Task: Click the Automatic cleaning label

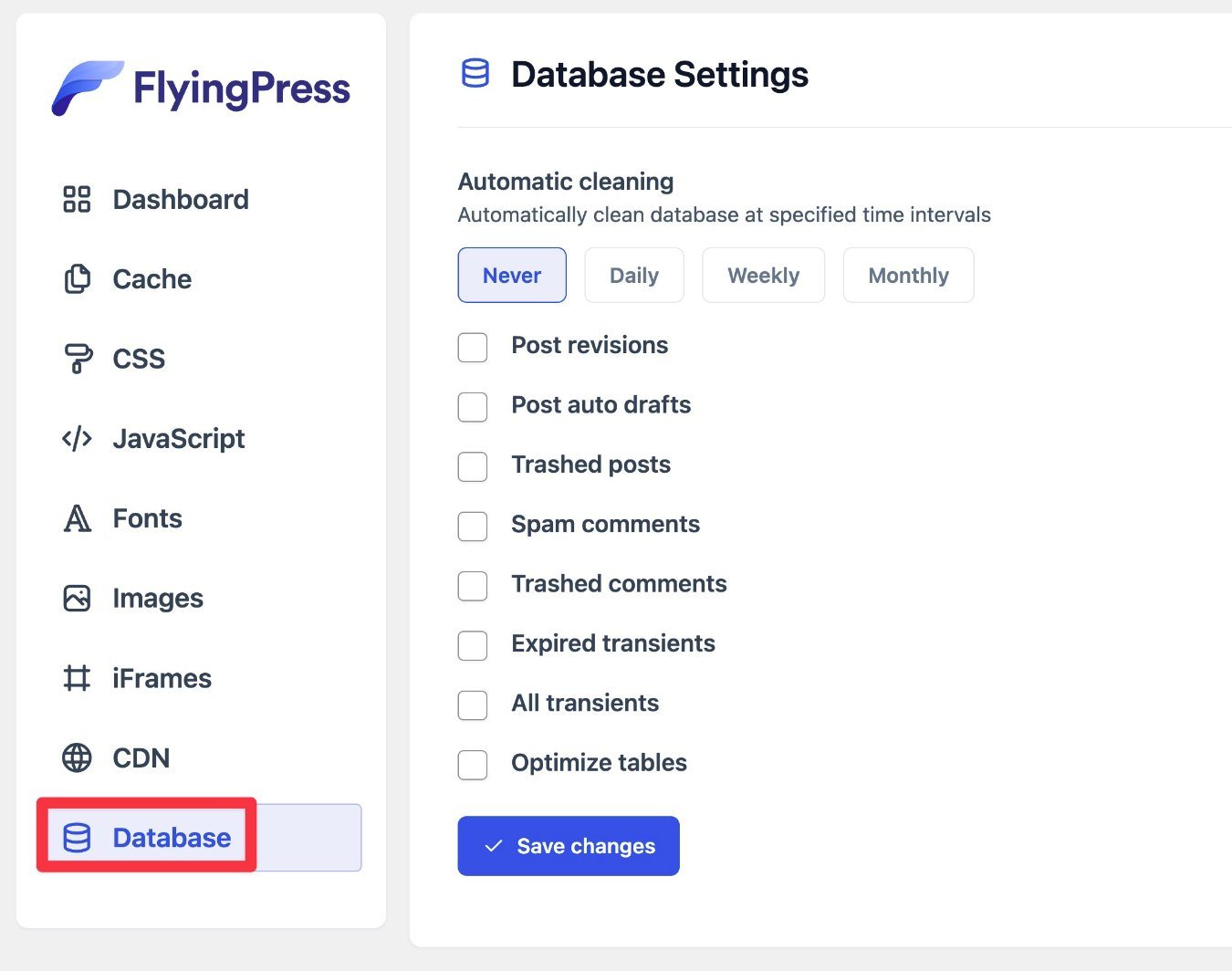Action: [566, 182]
